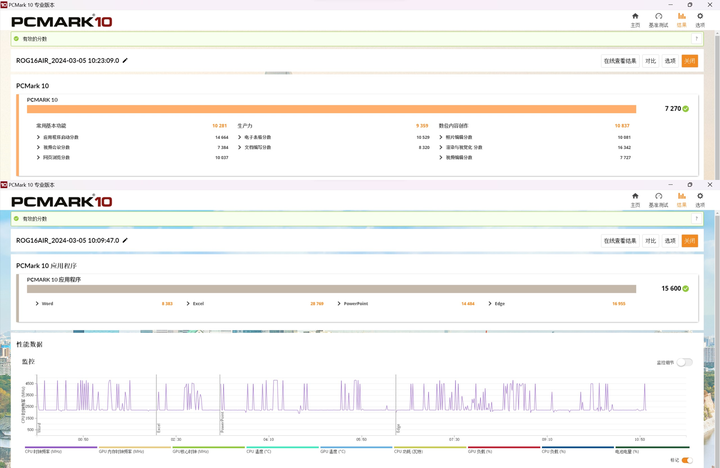This screenshot has width=720, height=468.
Task: Select GPU 内存时钟频率 legend
Action: [135, 450]
